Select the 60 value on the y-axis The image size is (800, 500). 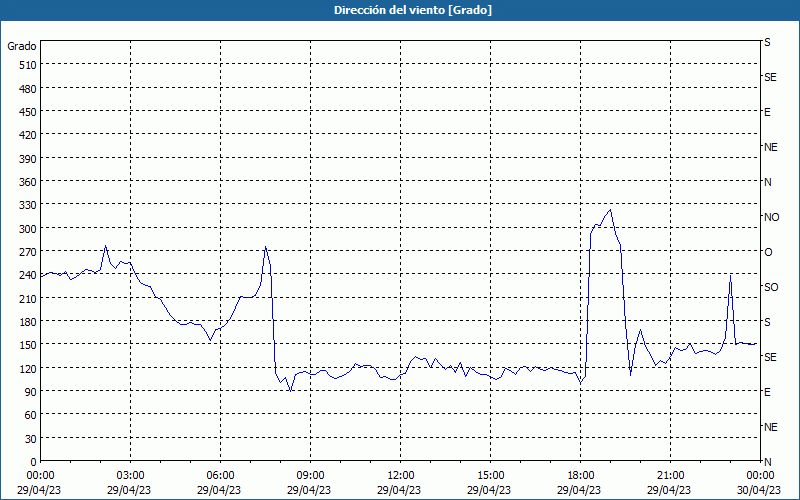point(31,415)
